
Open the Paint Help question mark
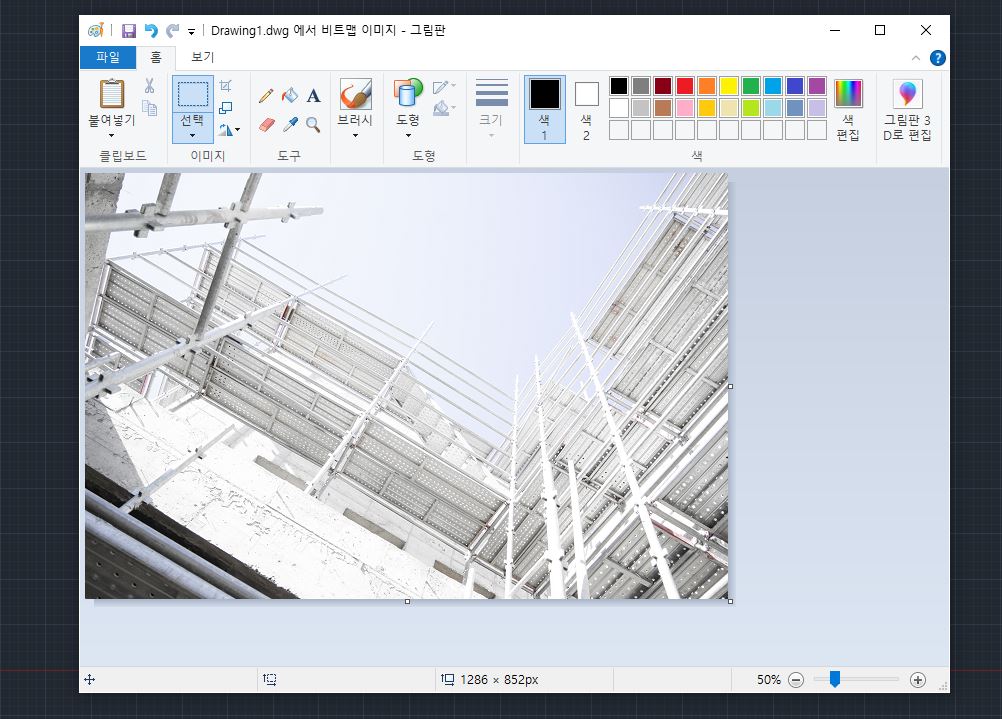pyautogui.click(x=937, y=58)
